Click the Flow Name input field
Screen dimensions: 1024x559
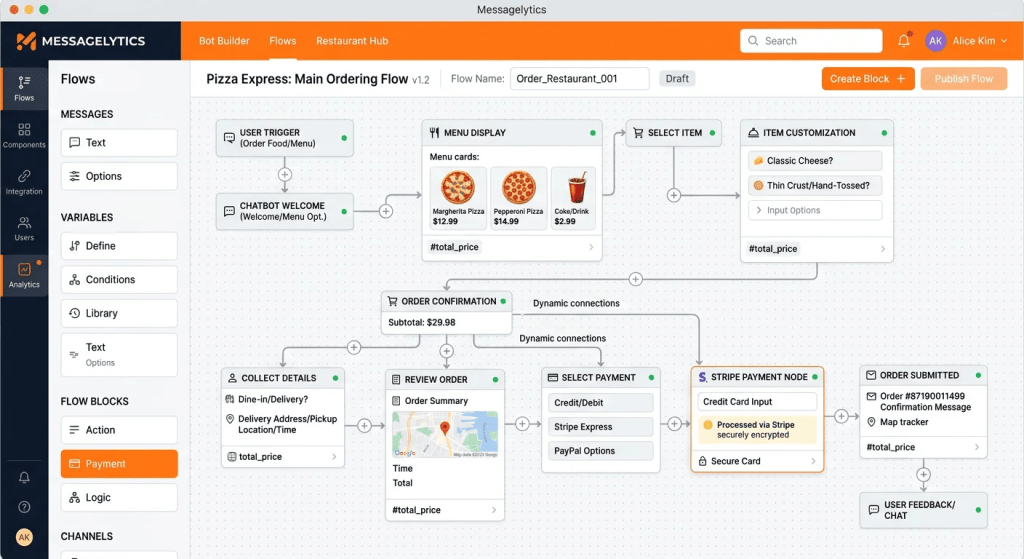(x=579, y=79)
